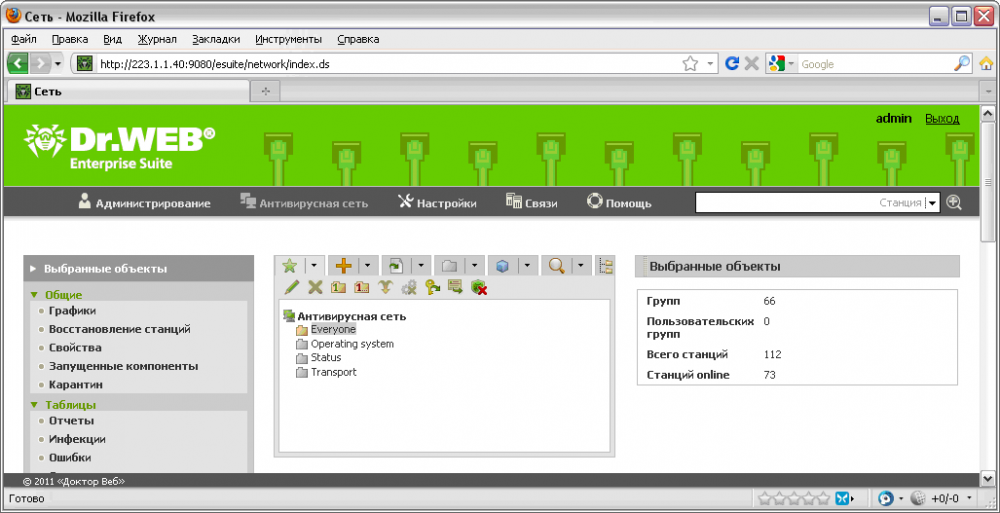Open dropdown arrow next to folder icon

[474, 266]
